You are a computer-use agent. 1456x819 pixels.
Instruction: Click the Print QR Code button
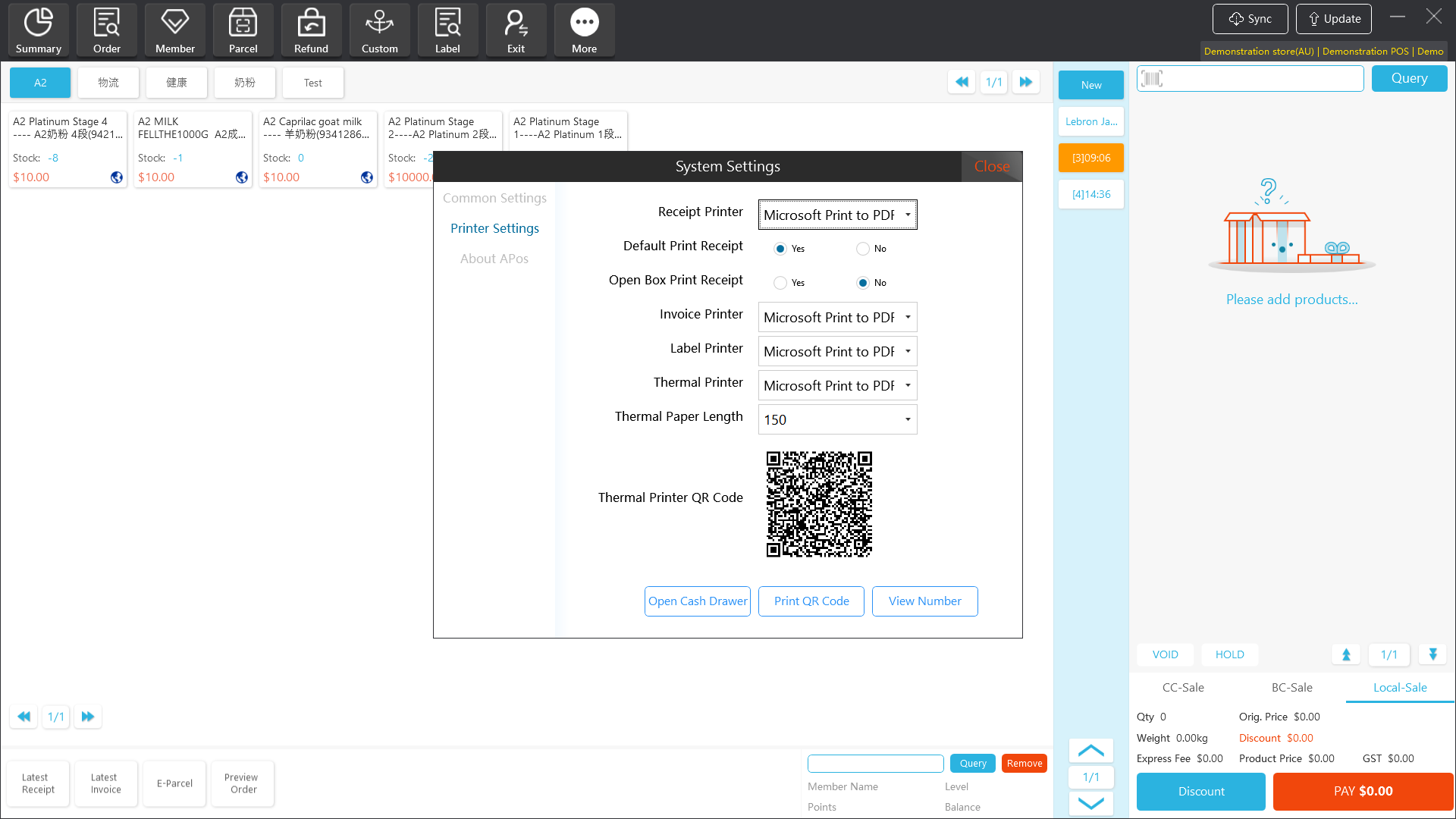[811, 601]
